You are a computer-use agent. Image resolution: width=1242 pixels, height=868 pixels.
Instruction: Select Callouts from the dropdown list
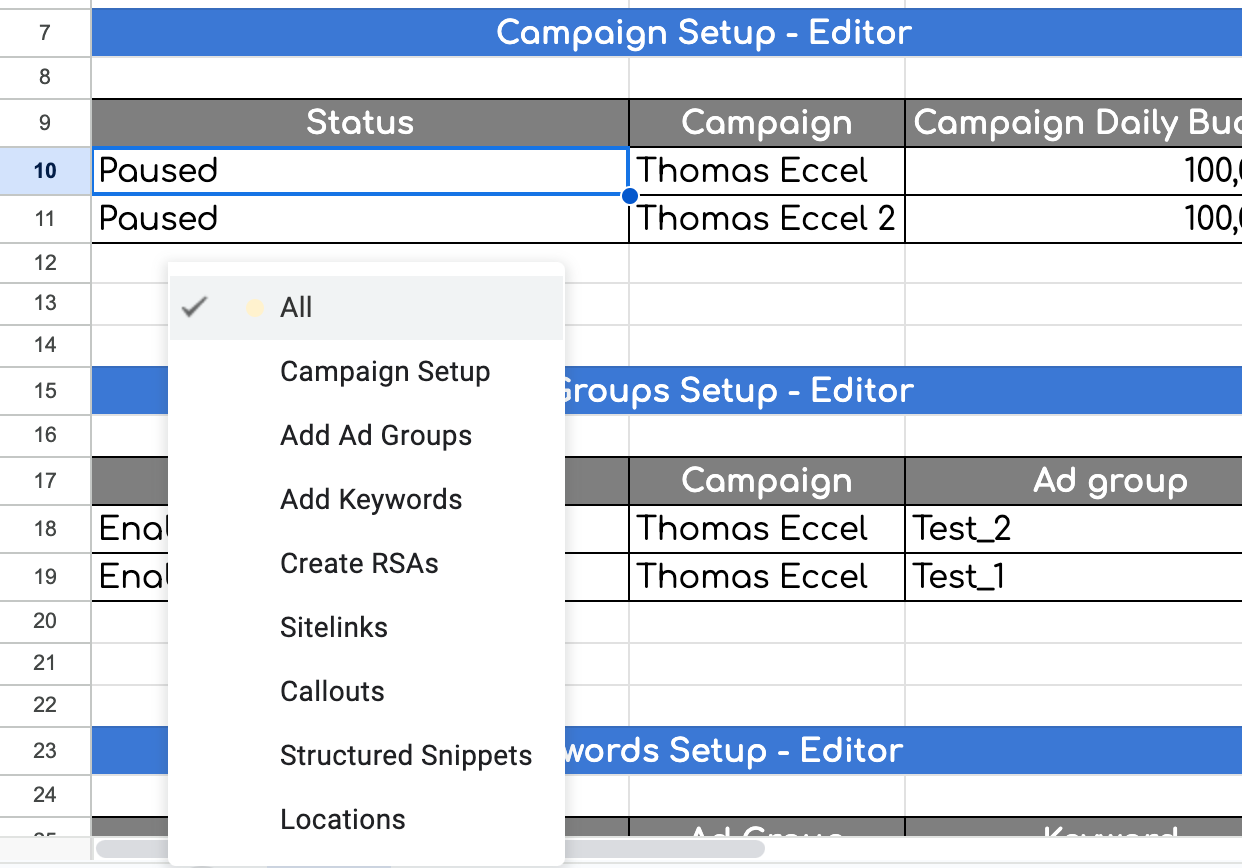332,692
